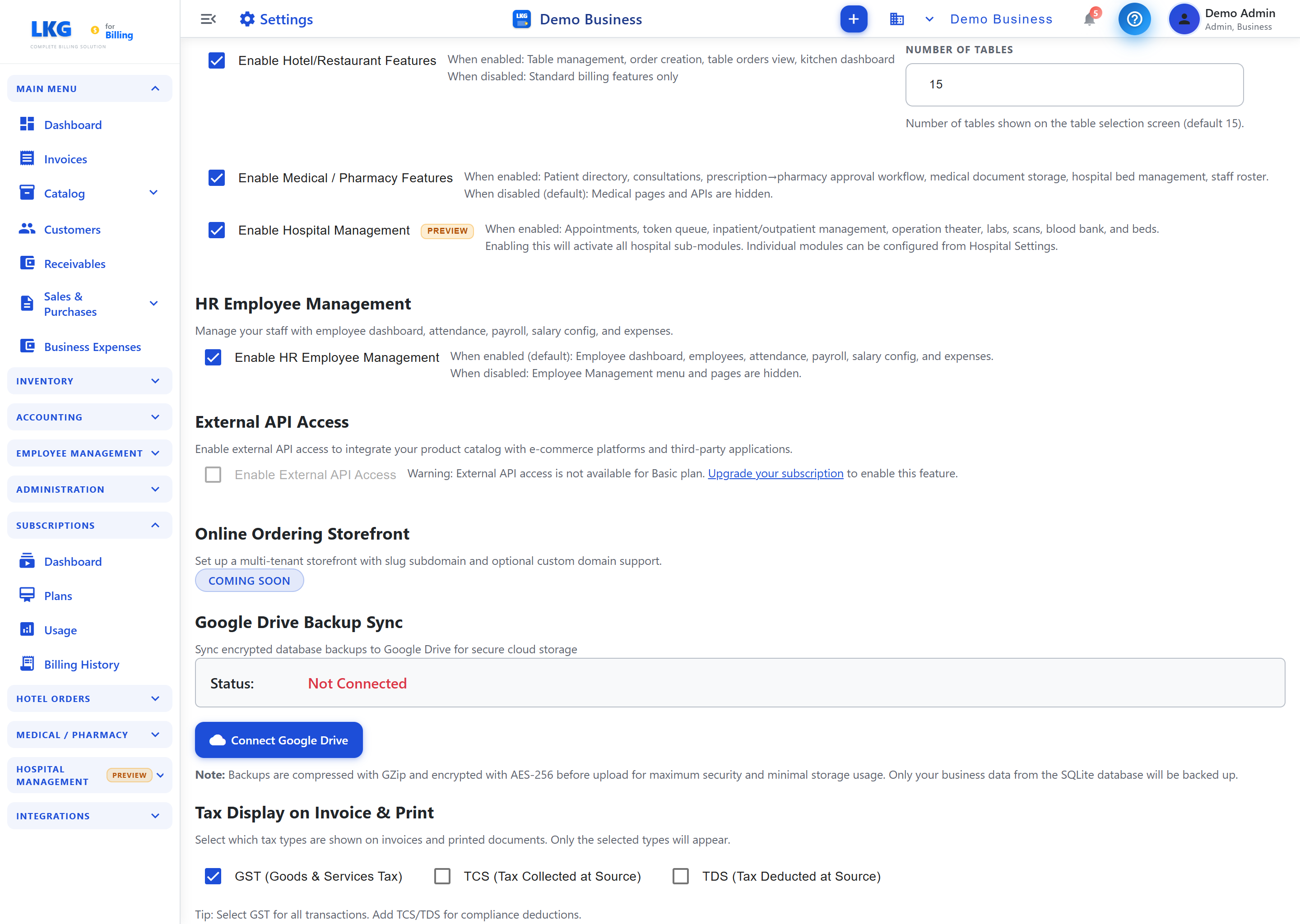Toggle Enable Medical / Pharmacy Features checkbox
The image size is (1300, 924).
pyautogui.click(x=216, y=177)
